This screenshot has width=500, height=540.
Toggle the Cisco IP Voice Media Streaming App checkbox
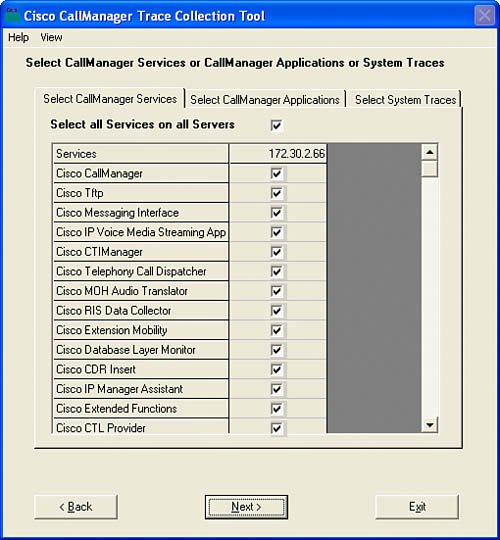click(x=277, y=232)
